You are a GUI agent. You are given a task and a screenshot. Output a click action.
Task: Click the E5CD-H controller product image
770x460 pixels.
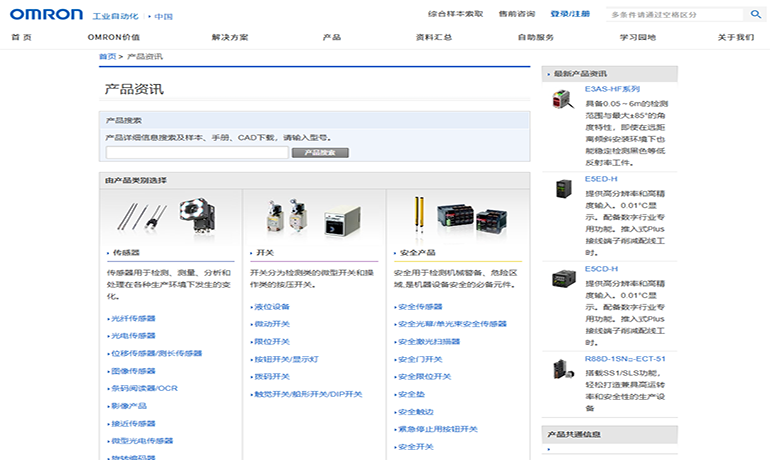point(562,279)
